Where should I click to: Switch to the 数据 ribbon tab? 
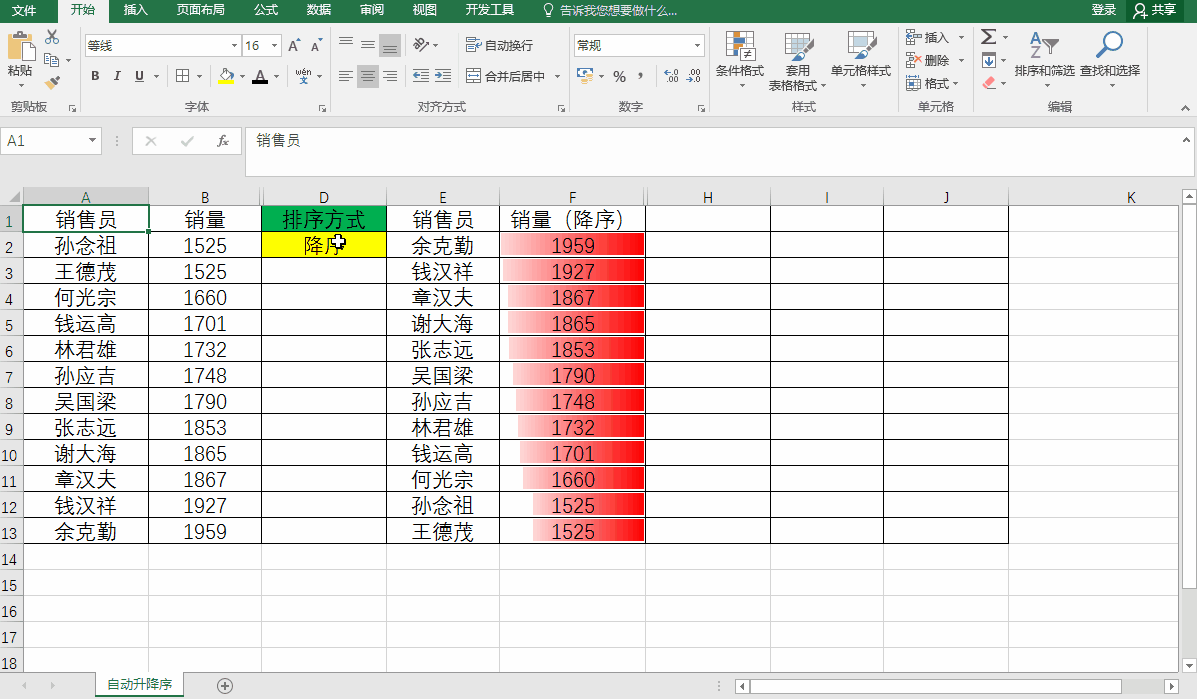click(x=318, y=10)
